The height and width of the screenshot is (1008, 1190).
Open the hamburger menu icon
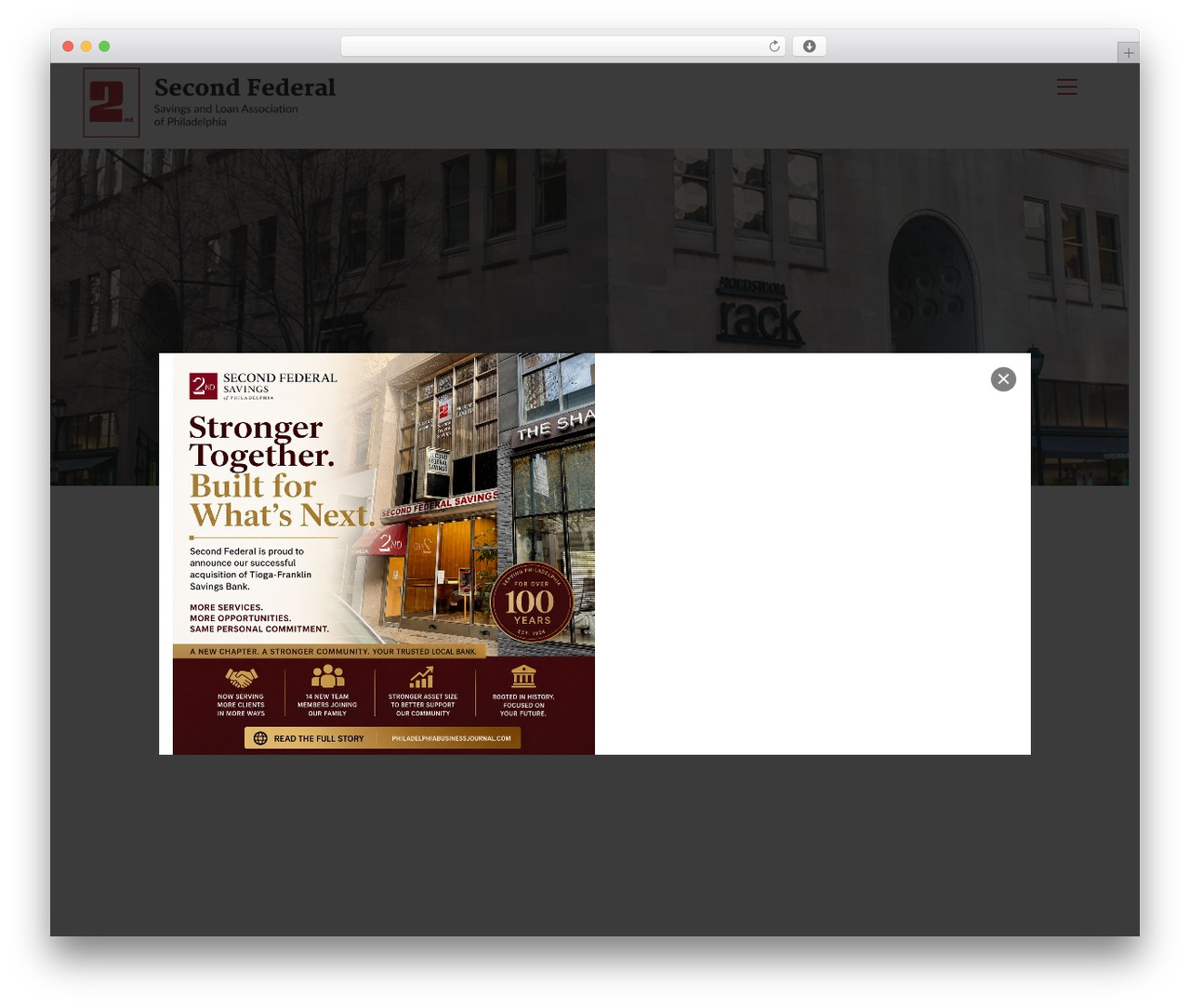pyautogui.click(x=1066, y=86)
